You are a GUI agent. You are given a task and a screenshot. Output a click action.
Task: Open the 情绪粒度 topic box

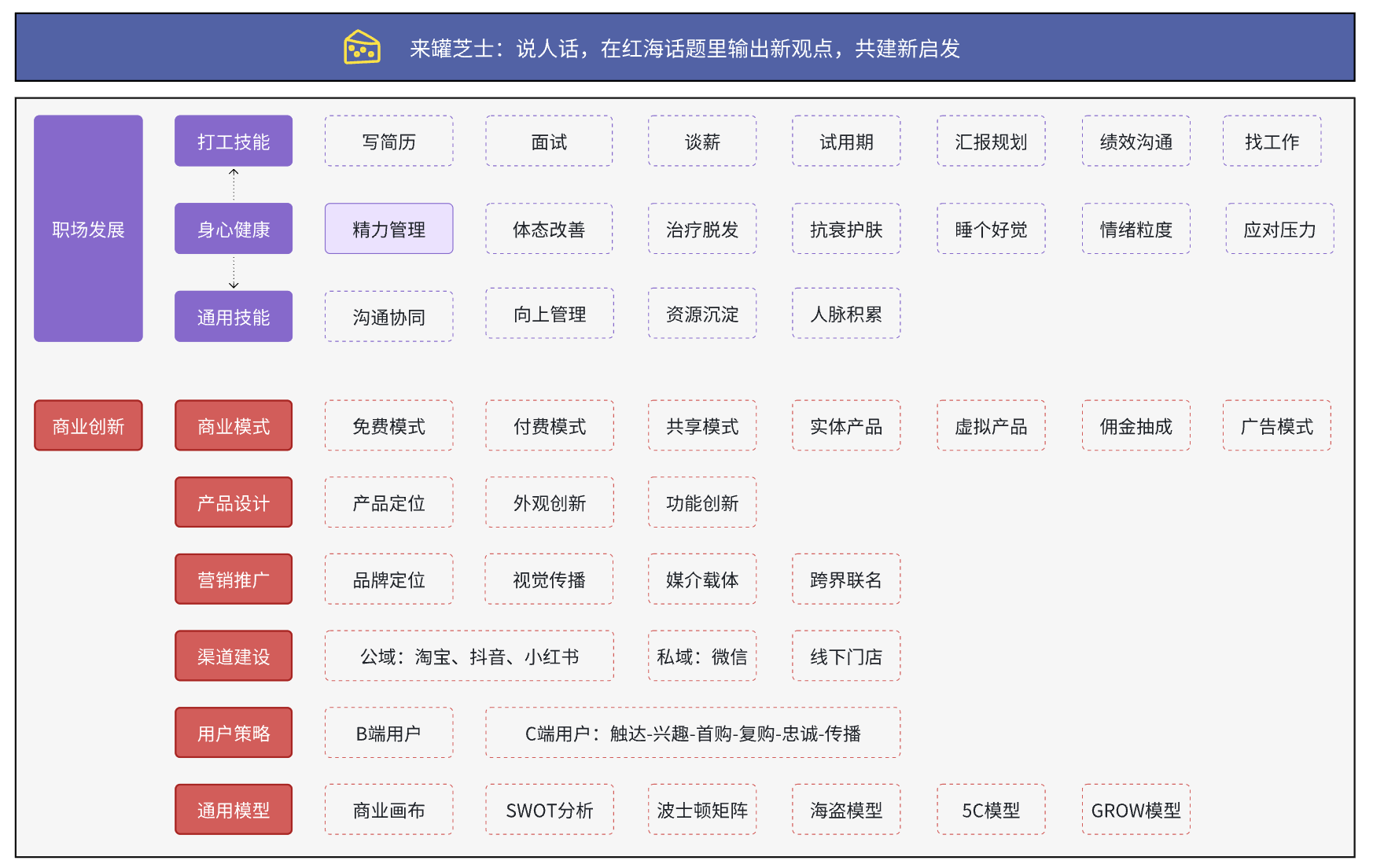tap(1136, 229)
